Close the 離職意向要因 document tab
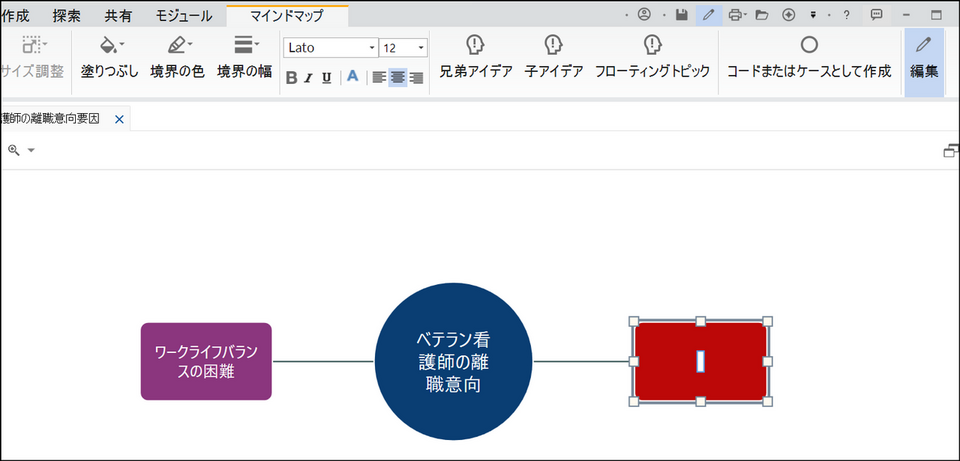 click(x=119, y=119)
